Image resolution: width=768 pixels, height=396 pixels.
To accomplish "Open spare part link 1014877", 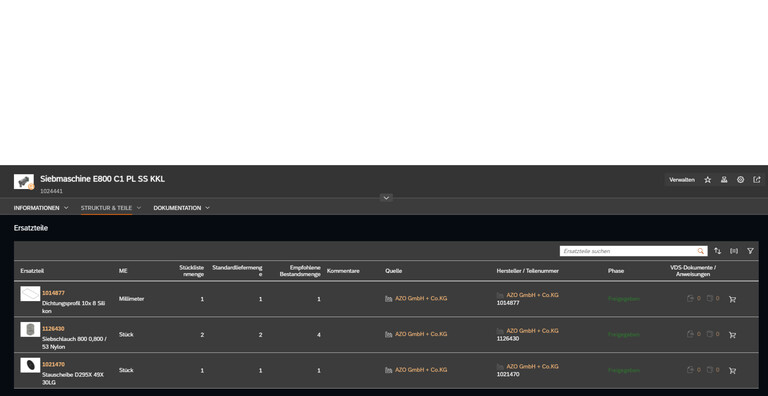I will [x=53, y=293].
